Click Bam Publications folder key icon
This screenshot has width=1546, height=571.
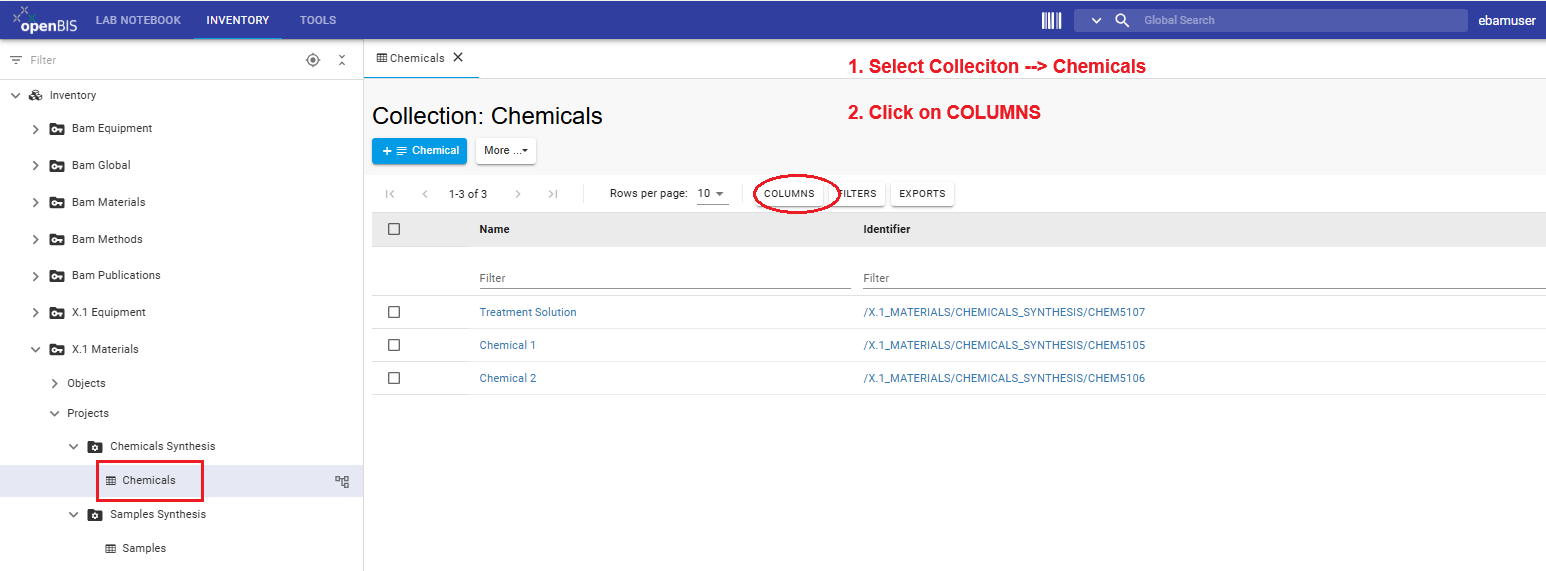click(x=58, y=276)
